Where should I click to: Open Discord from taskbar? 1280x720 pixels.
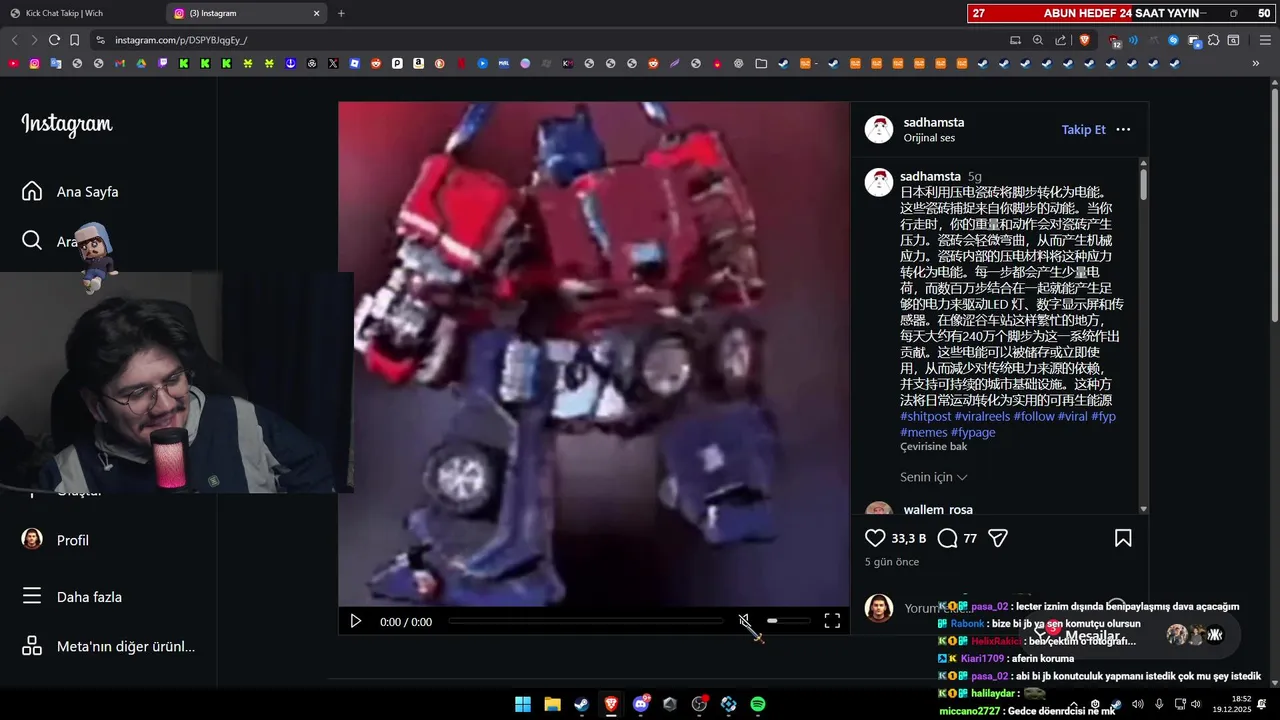[641, 704]
